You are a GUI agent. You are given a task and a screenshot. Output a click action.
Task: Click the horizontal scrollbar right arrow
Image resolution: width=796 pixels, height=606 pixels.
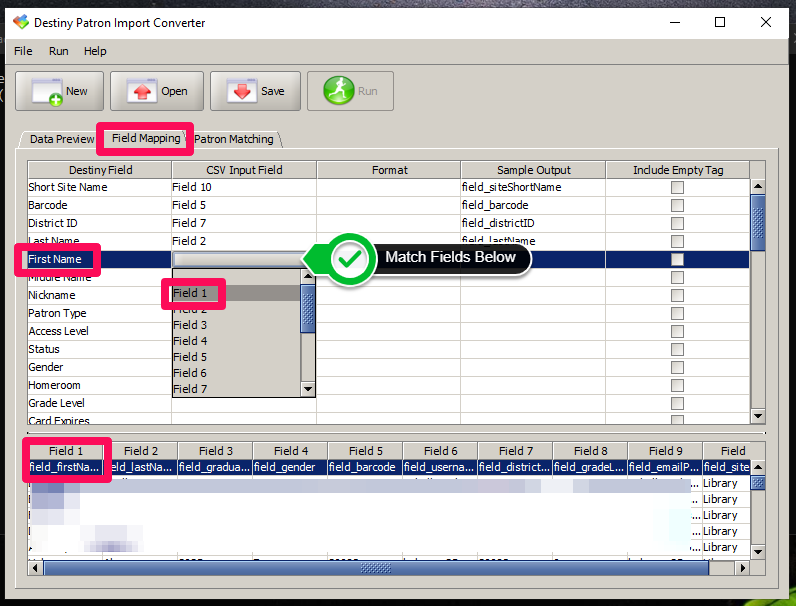pyautogui.click(x=743, y=568)
